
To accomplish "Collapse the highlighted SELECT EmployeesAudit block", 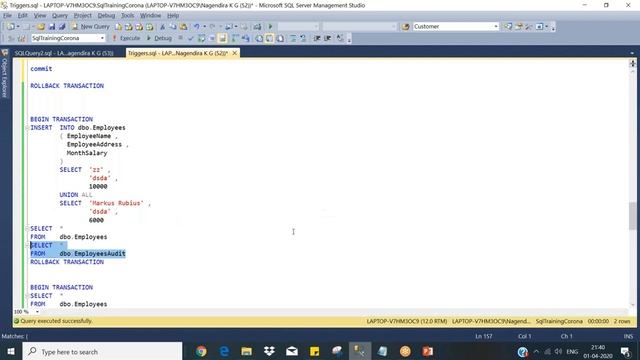I will 27,245.
